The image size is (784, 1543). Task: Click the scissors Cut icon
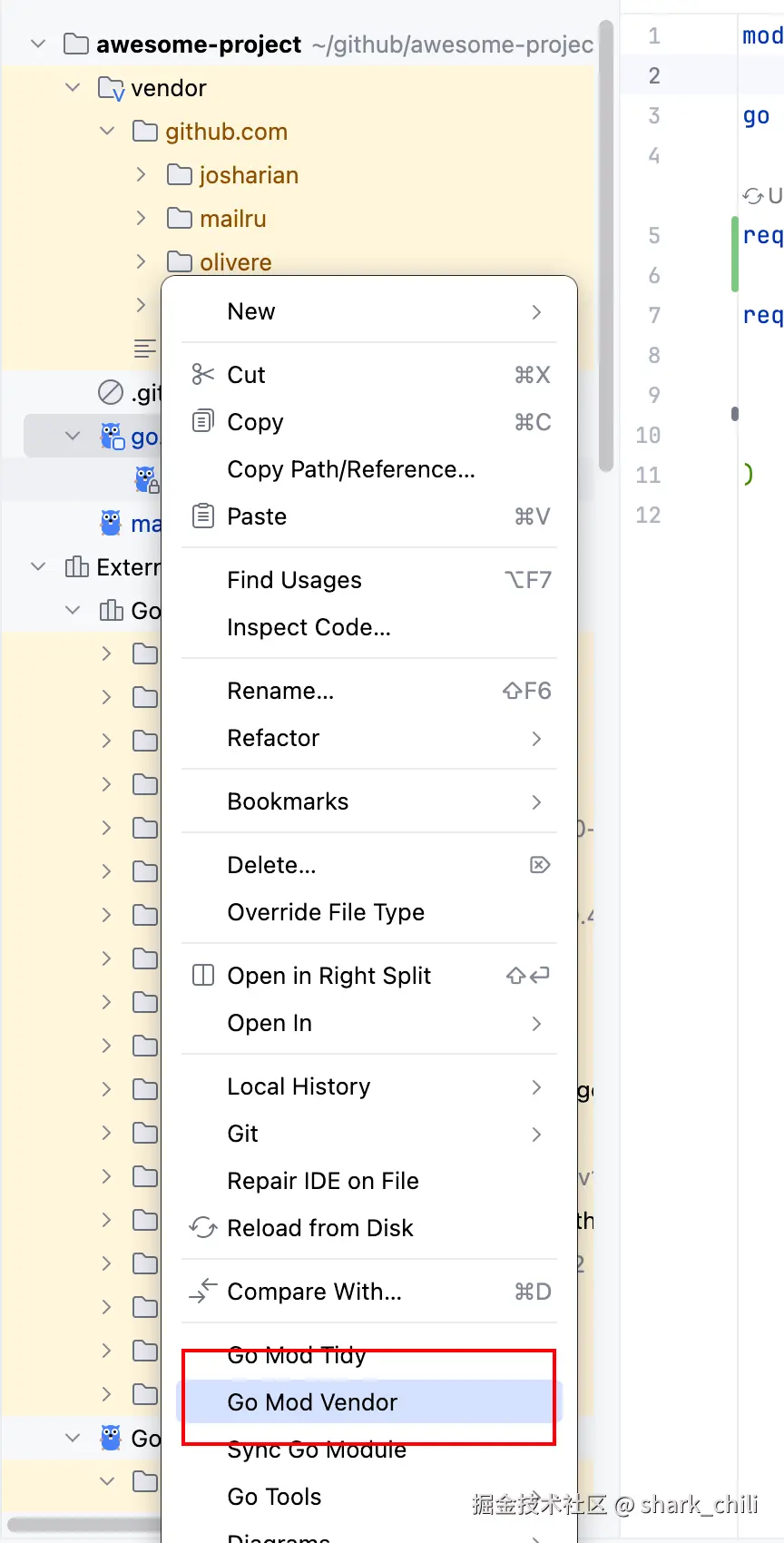pyautogui.click(x=202, y=375)
